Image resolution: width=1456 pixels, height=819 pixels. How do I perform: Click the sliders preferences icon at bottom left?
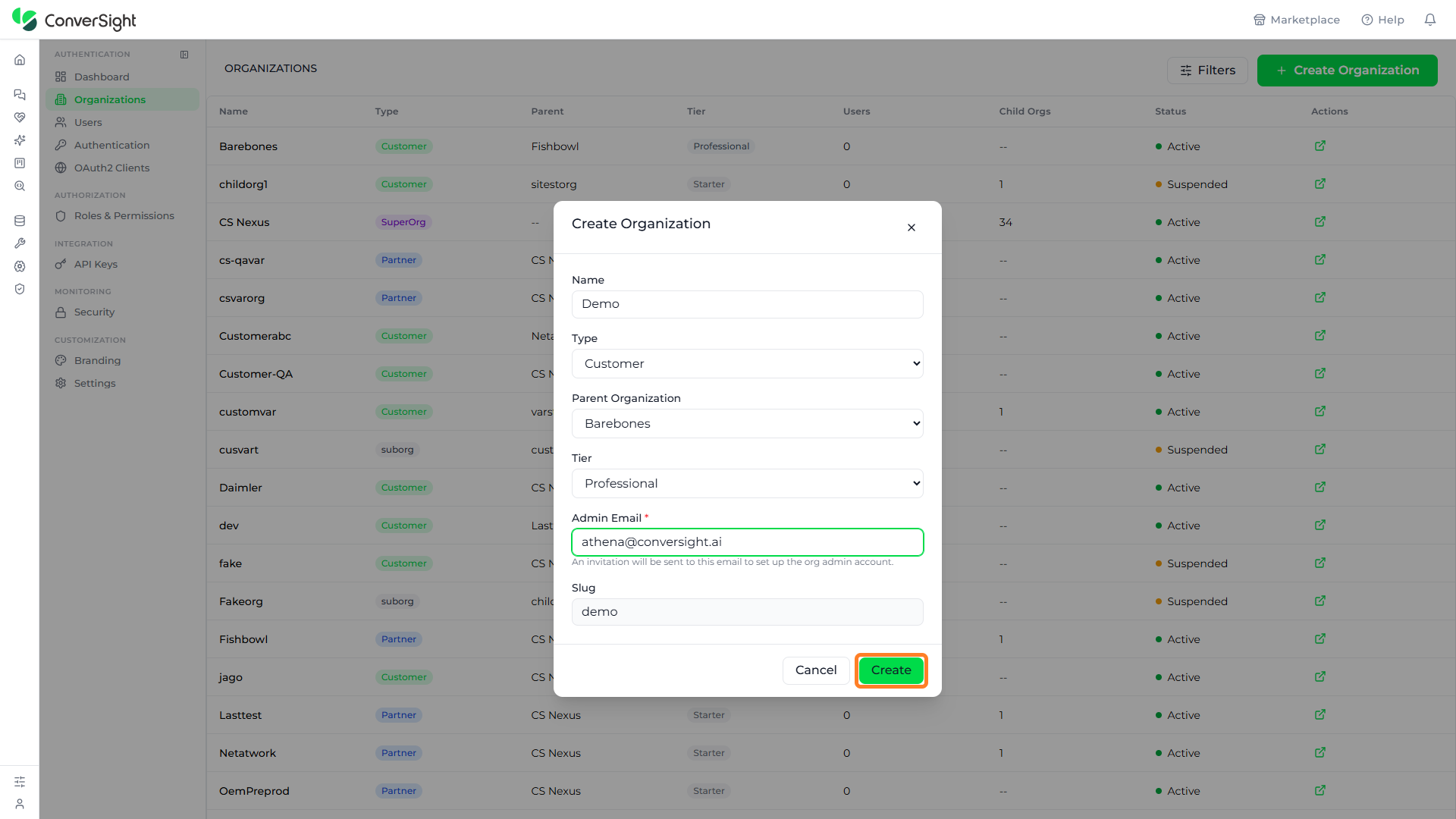click(x=20, y=781)
